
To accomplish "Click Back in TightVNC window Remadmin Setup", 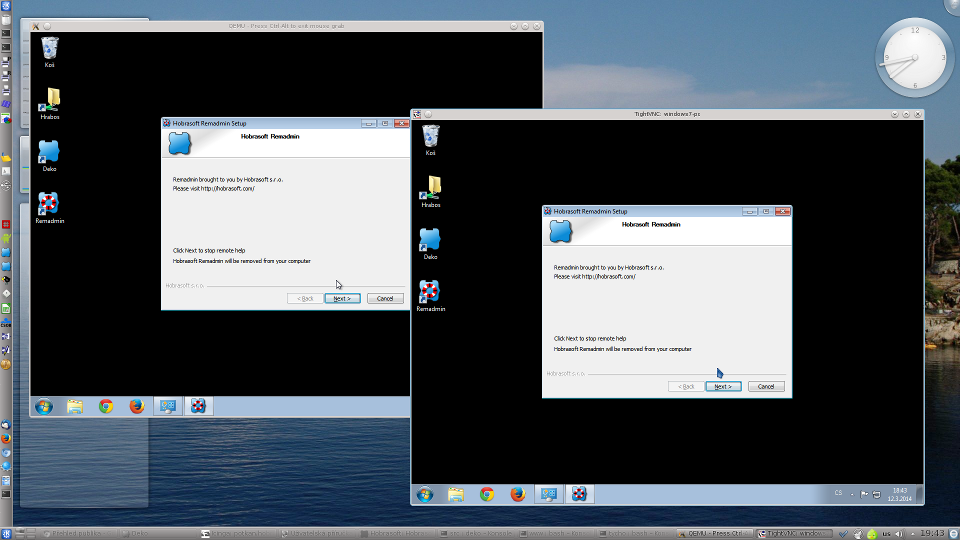I will pyautogui.click(x=686, y=386).
